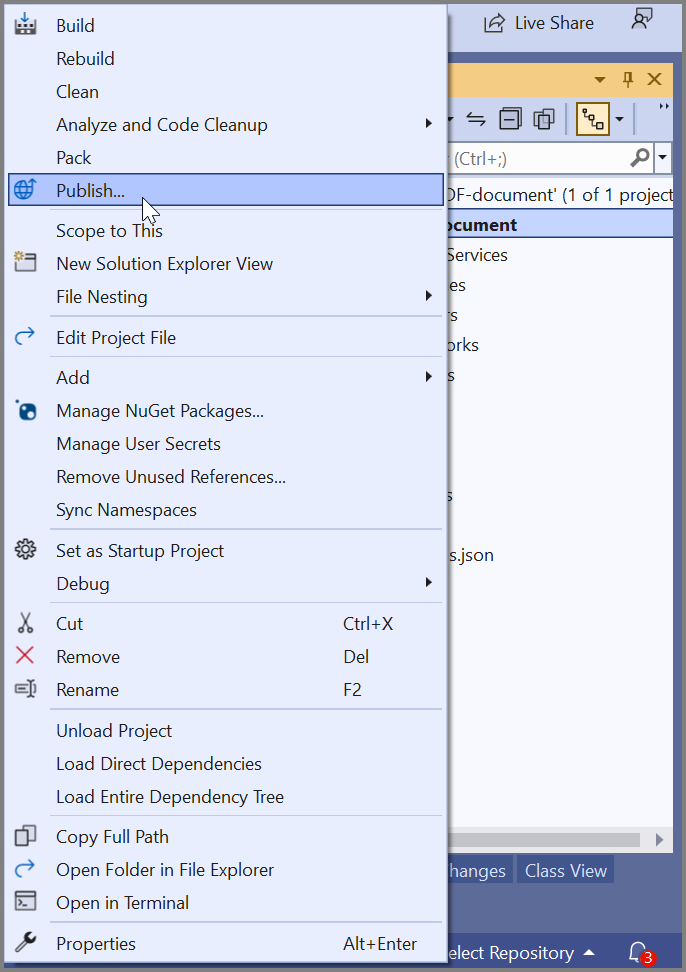The width and height of the screenshot is (686, 972).
Task: Toggle the auto-hide pin on Solution Explorer
Action: point(628,79)
